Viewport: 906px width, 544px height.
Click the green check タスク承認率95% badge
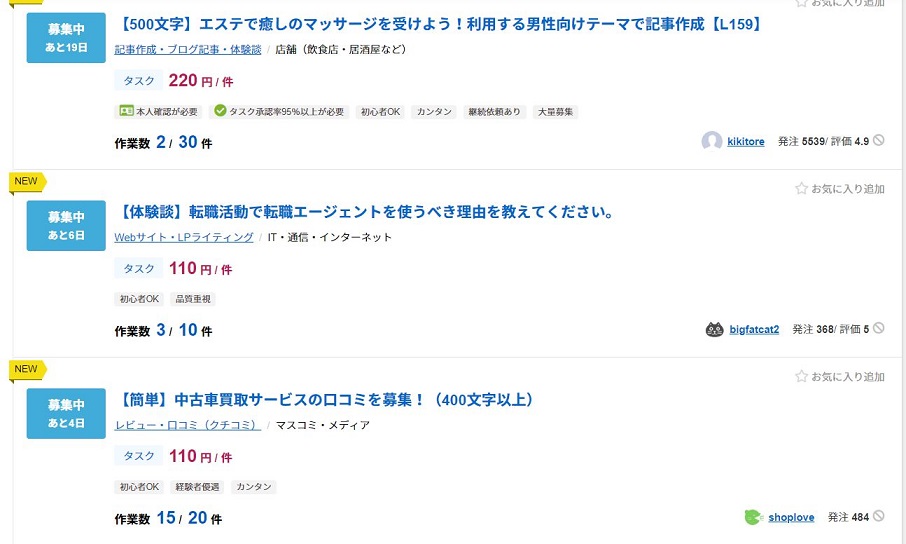(x=279, y=112)
